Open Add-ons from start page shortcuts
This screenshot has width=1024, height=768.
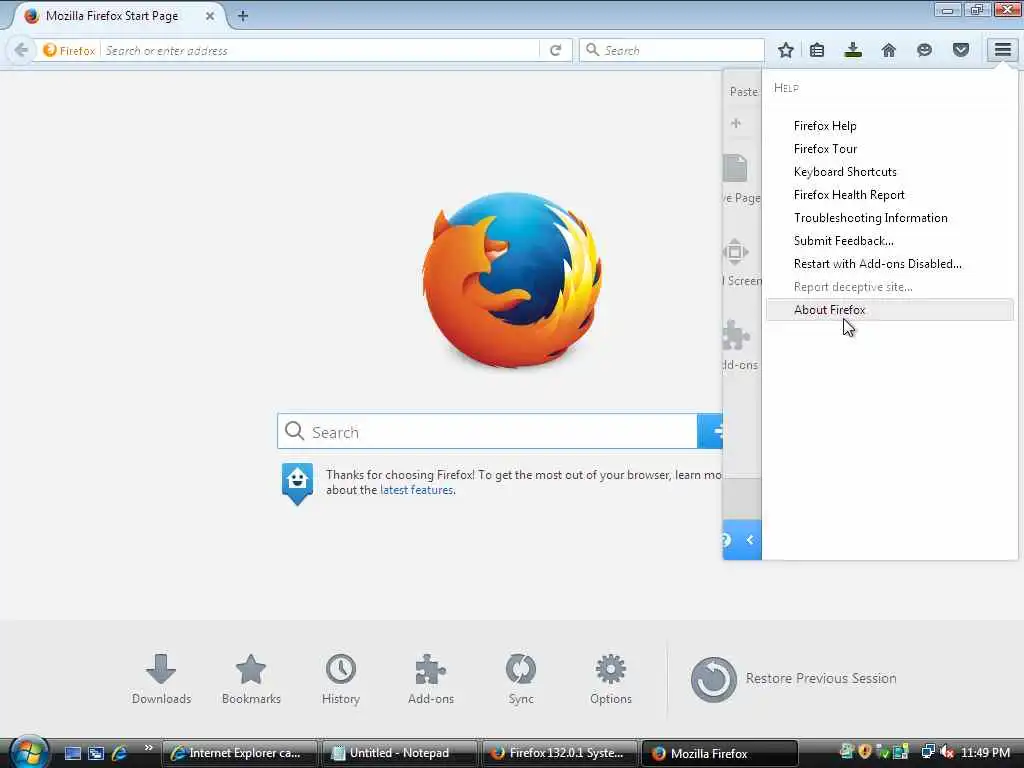click(431, 679)
